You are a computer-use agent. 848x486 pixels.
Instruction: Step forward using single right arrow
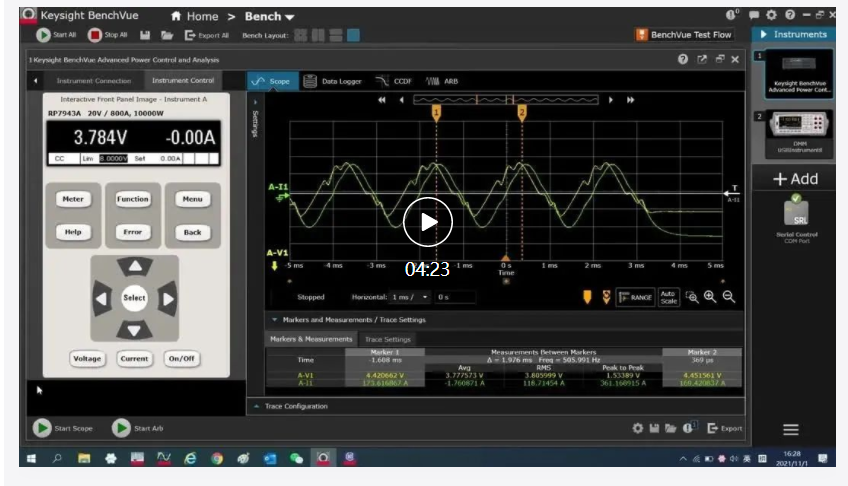[611, 100]
